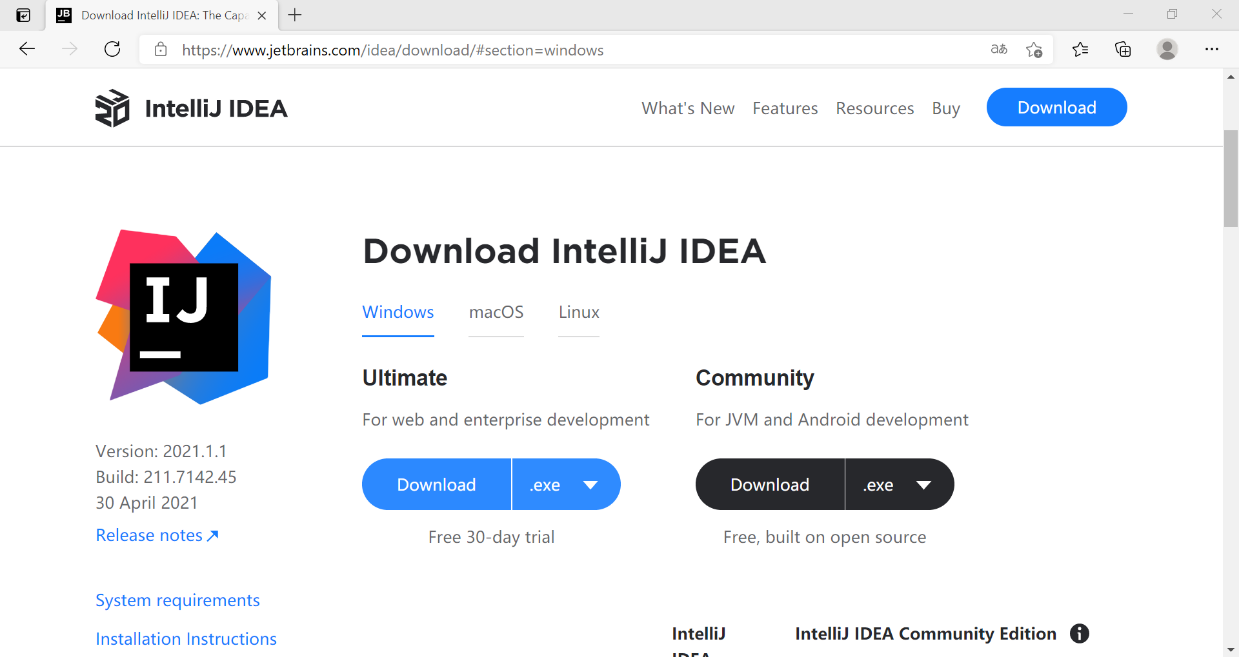Viewport: 1239px width, 657px height.
Task: Open the translate page icon
Action: coord(999,49)
